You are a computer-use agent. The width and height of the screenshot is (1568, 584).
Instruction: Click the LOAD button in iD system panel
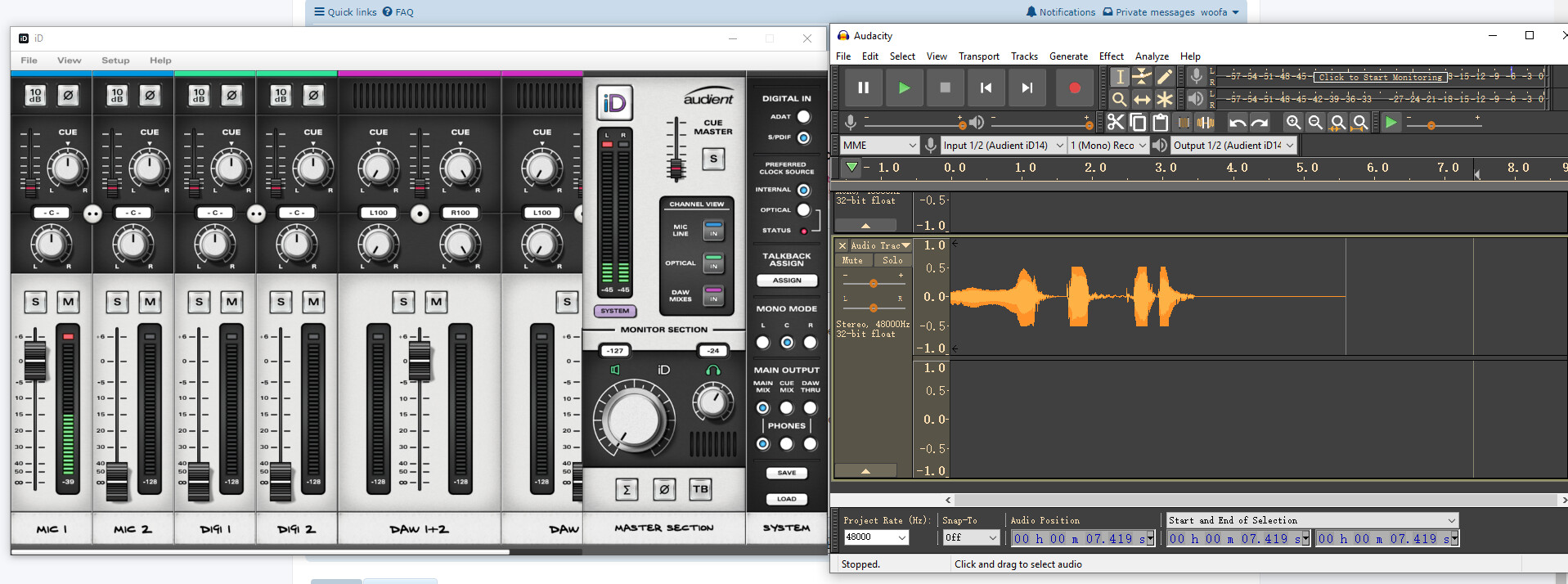click(x=787, y=499)
